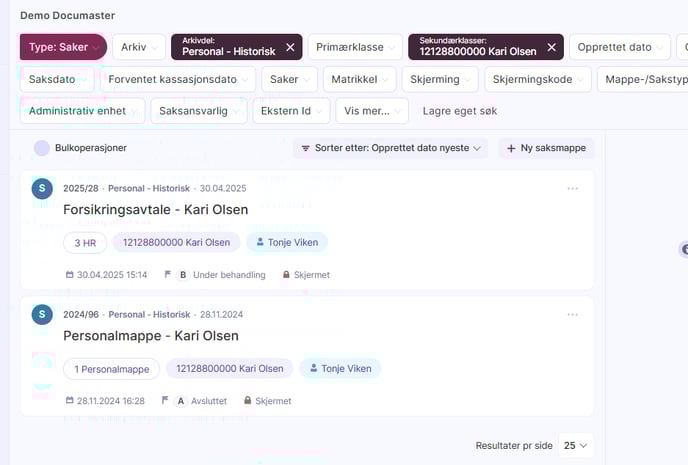Click Tonje Viken tag on Personalmappe case
688x465 pixels.
pos(339,368)
